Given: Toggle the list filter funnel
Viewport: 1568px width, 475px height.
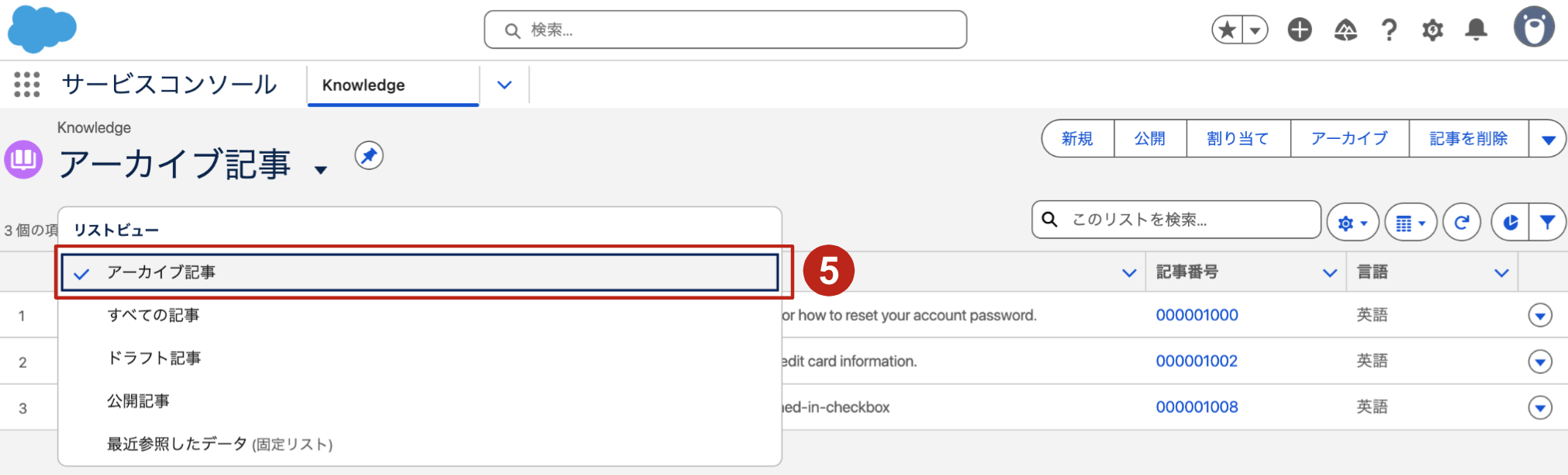Looking at the screenshot, I should [x=1547, y=223].
